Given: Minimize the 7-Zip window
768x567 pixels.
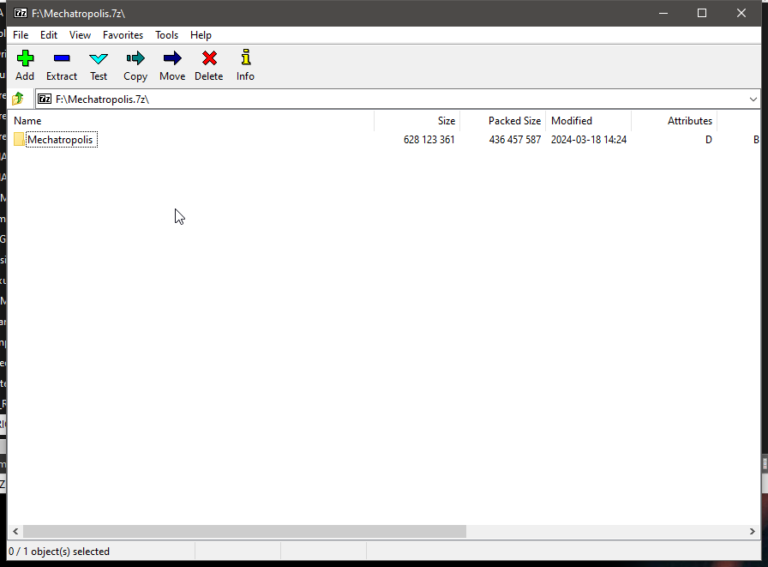Looking at the screenshot, I should click(x=663, y=13).
